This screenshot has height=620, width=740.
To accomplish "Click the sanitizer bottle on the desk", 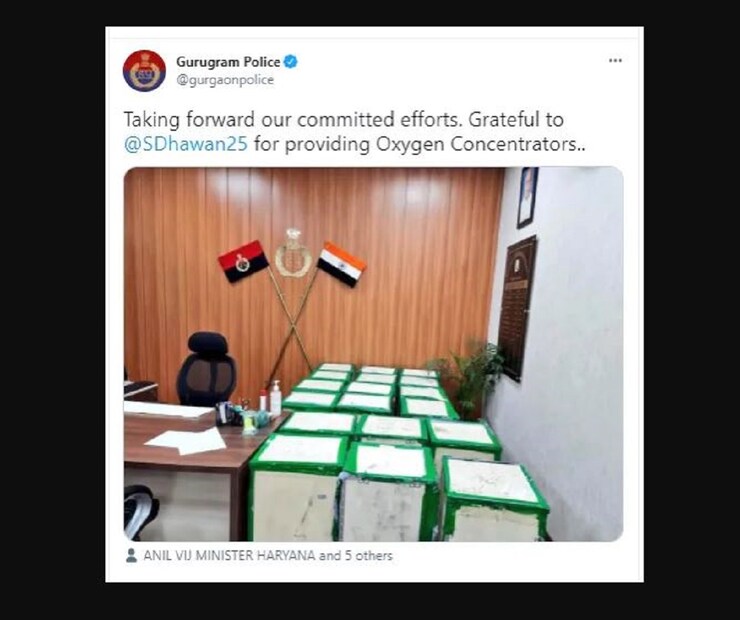I will (x=275, y=397).
